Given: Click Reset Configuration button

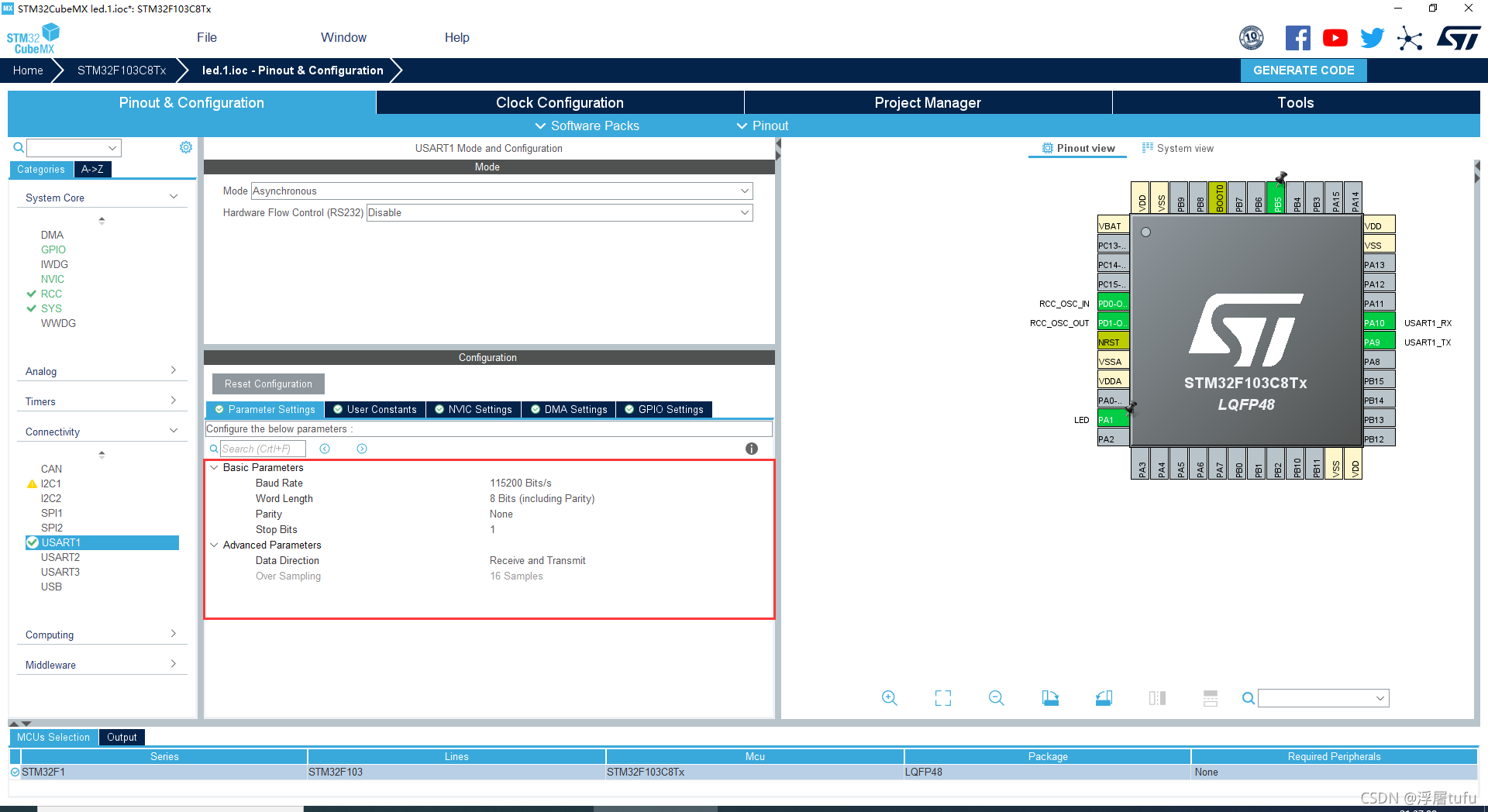Looking at the screenshot, I should (x=268, y=384).
